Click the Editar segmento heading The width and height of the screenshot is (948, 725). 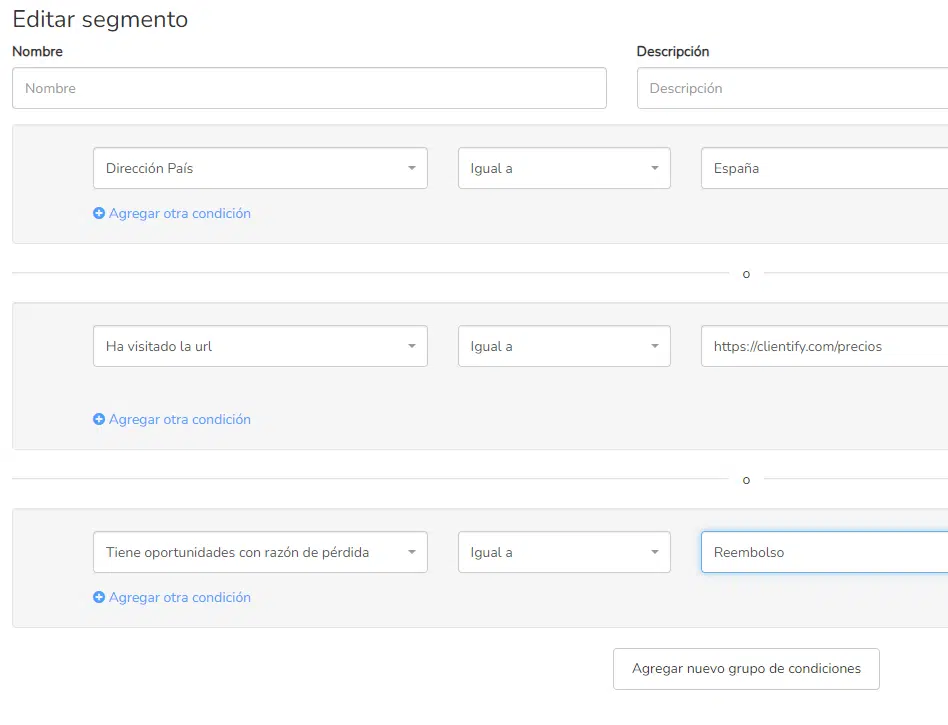(x=100, y=19)
